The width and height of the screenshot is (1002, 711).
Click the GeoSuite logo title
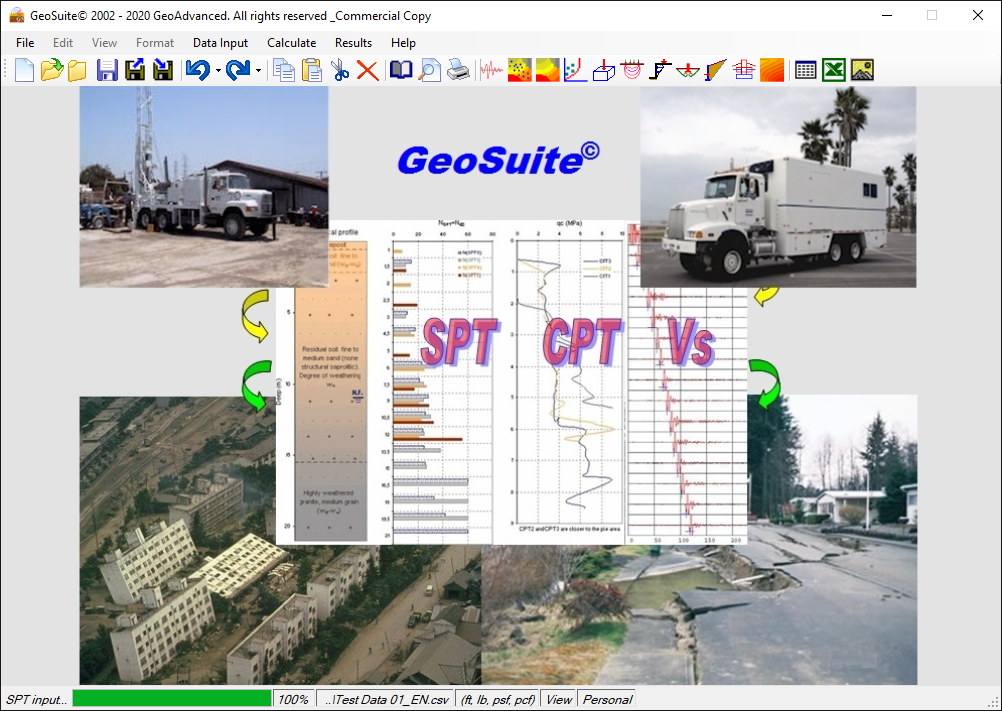coord(498,159)
